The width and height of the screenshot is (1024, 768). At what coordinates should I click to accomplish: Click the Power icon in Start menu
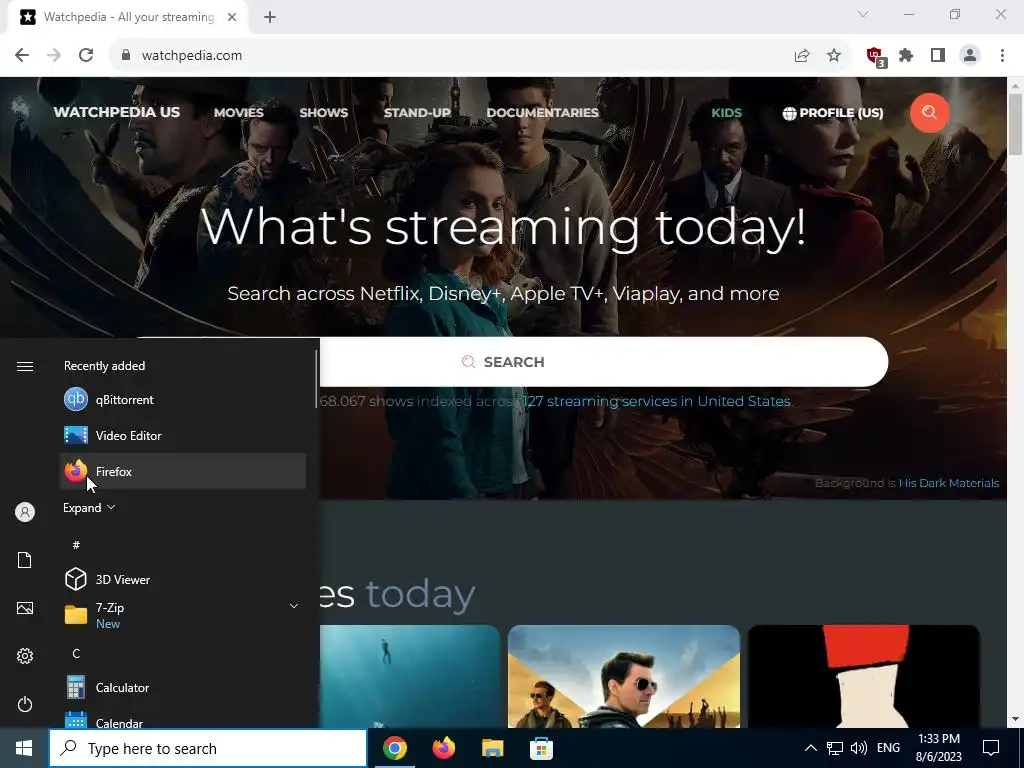(25, 704)
